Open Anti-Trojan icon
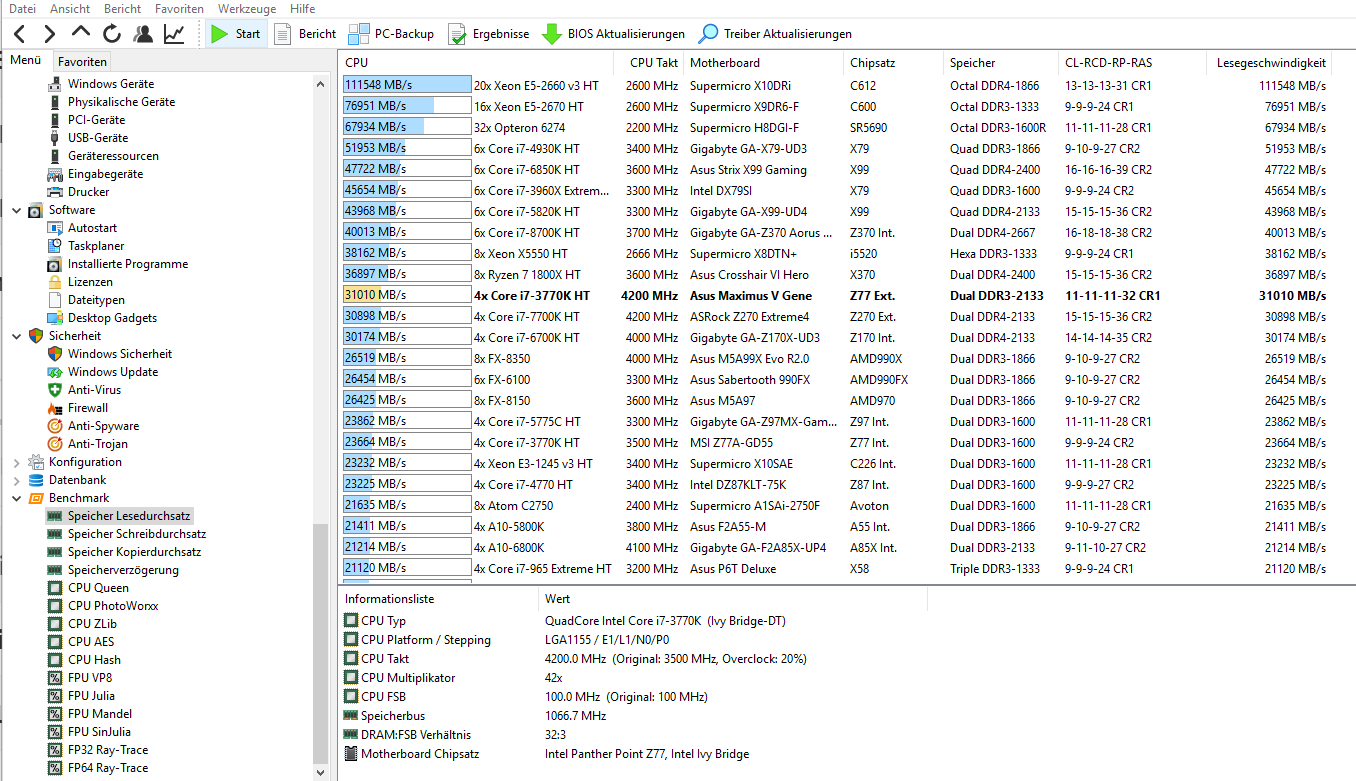The width and height of the screenshot is (1356, 781). tap(55, 444)
